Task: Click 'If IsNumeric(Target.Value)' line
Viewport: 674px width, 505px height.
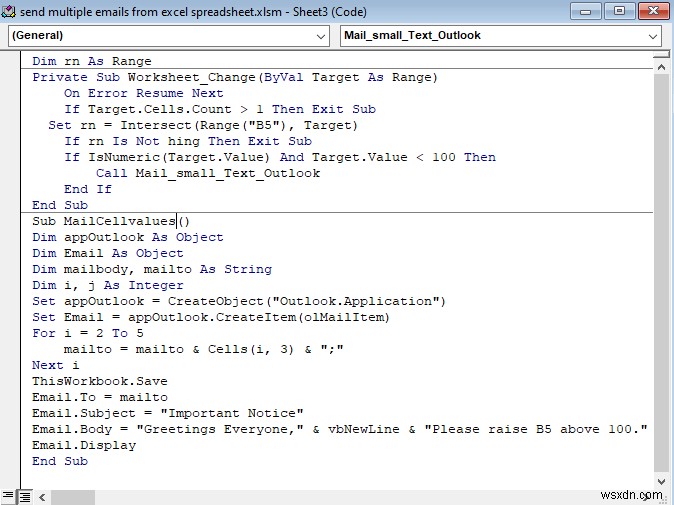Action: [x=280, y=157]
